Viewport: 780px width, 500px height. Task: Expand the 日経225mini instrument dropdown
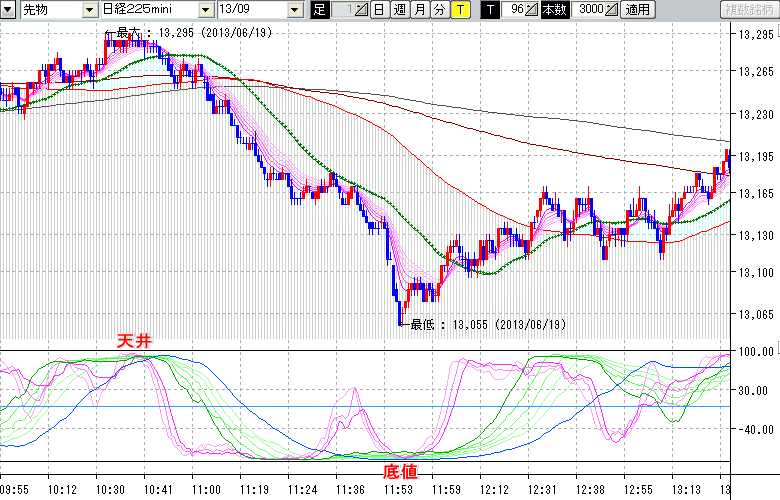click(206, 10)
